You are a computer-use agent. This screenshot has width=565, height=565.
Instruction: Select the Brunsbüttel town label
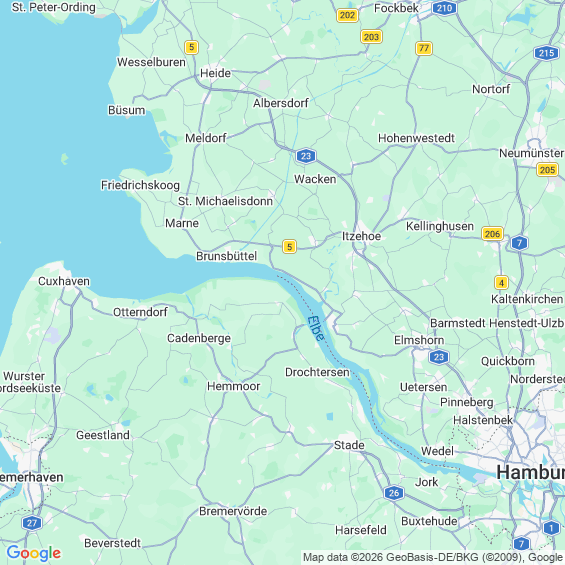(x=226, y=256)
